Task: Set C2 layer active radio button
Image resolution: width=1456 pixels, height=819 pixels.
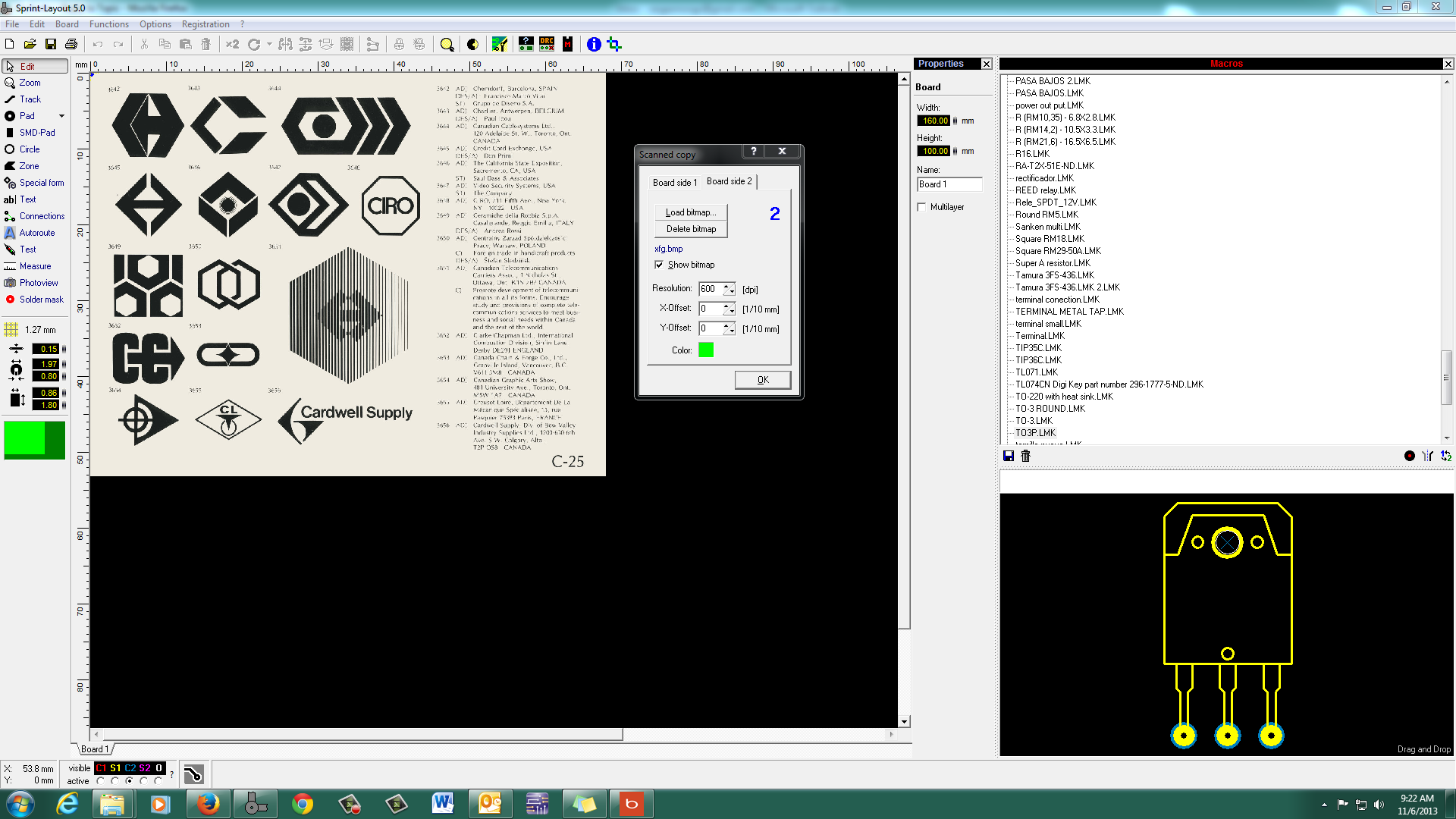Action: tap(129, 781)
